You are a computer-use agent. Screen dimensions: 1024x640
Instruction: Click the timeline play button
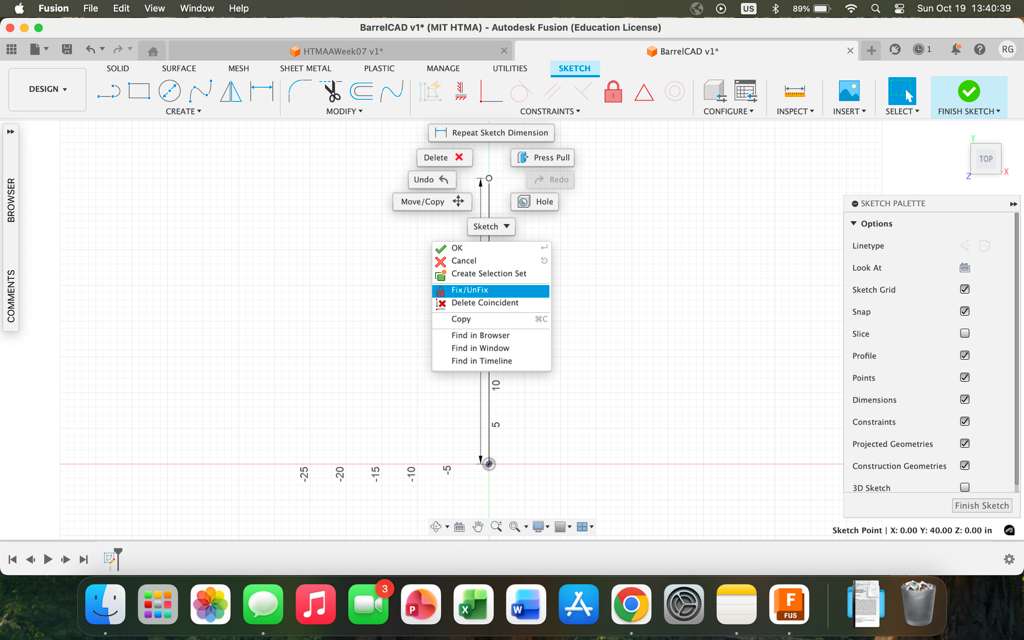click(48, 559)
